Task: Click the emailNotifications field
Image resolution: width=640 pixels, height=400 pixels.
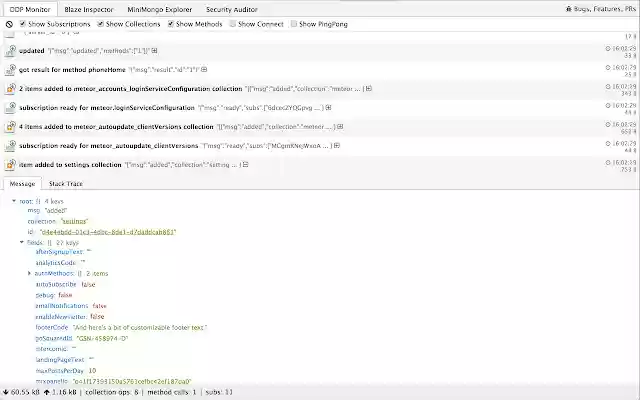Action: coord(71,306)
